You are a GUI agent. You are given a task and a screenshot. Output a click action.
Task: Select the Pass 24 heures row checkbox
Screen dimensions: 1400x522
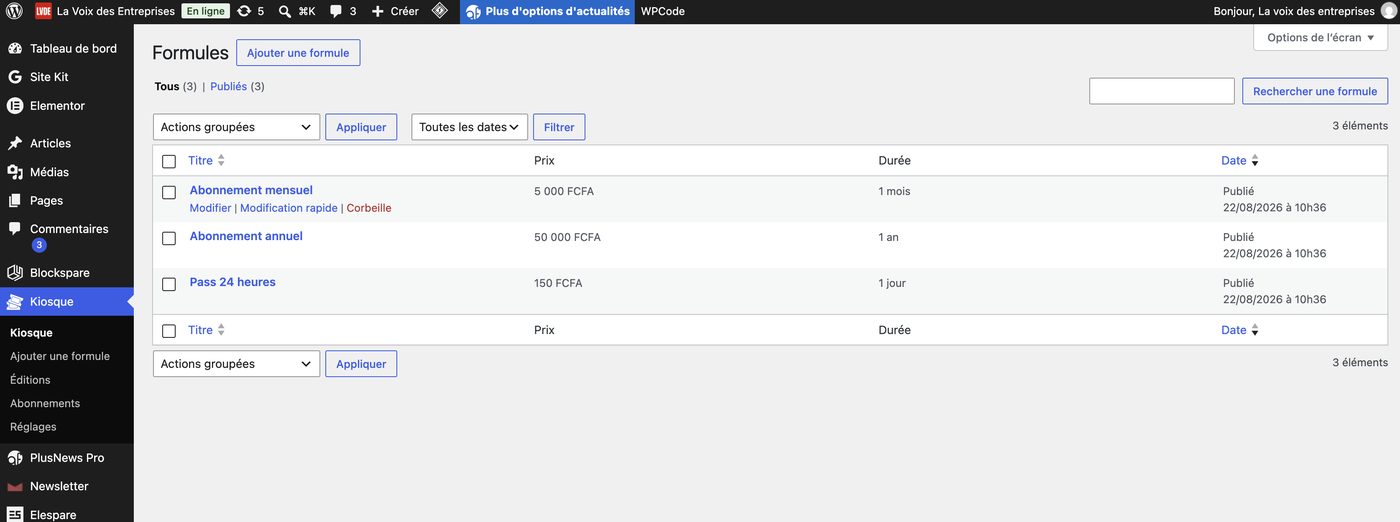click(169, 284)
